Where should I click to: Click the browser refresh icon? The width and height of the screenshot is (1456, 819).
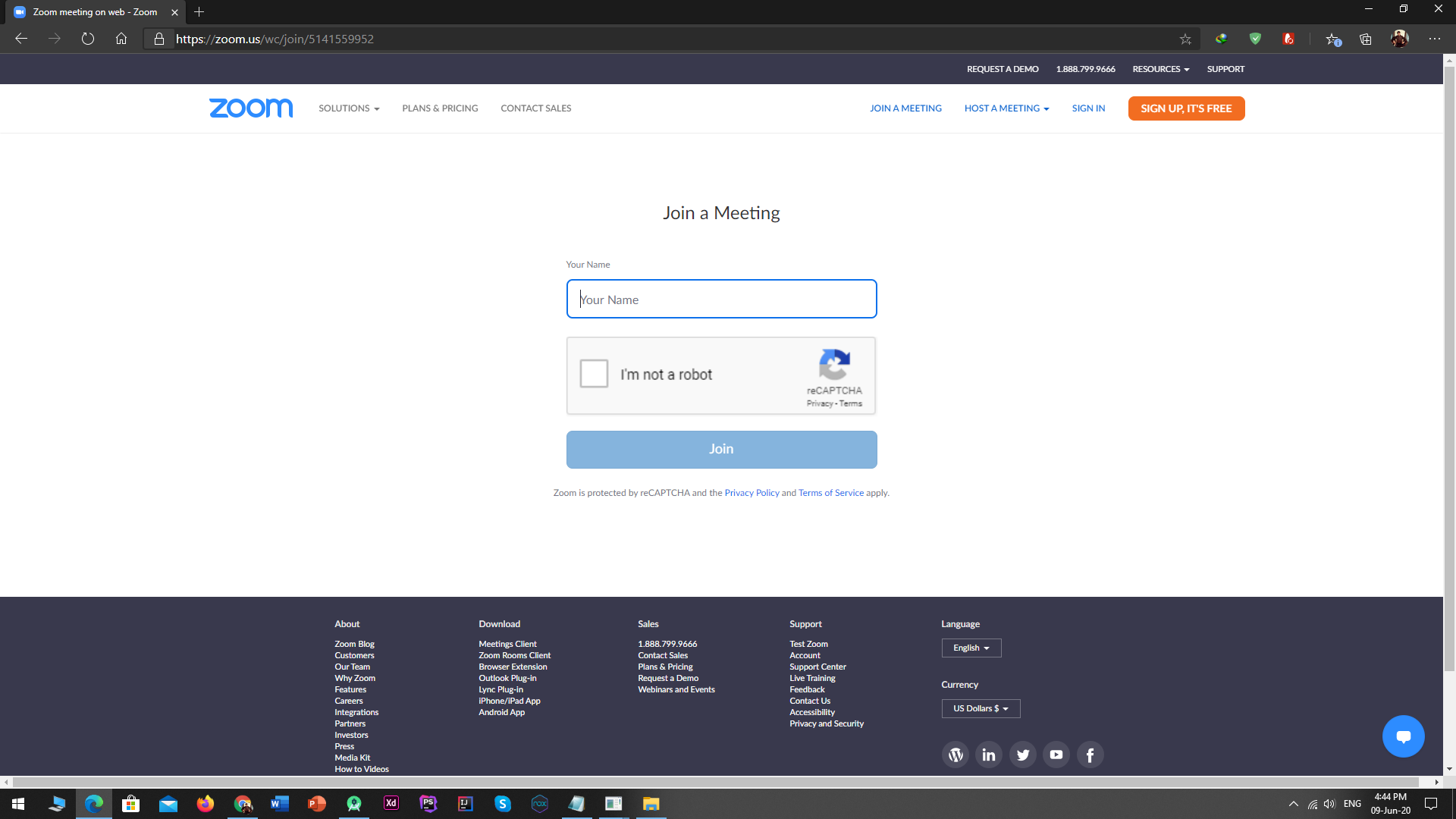[88, 39]
